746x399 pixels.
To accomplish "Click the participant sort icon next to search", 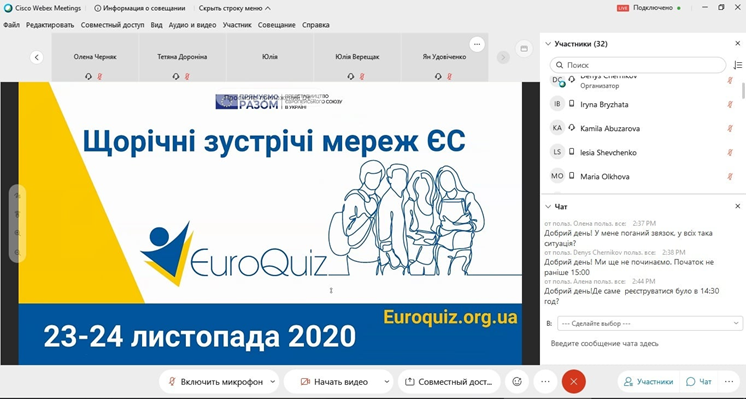I will point(737,65).
